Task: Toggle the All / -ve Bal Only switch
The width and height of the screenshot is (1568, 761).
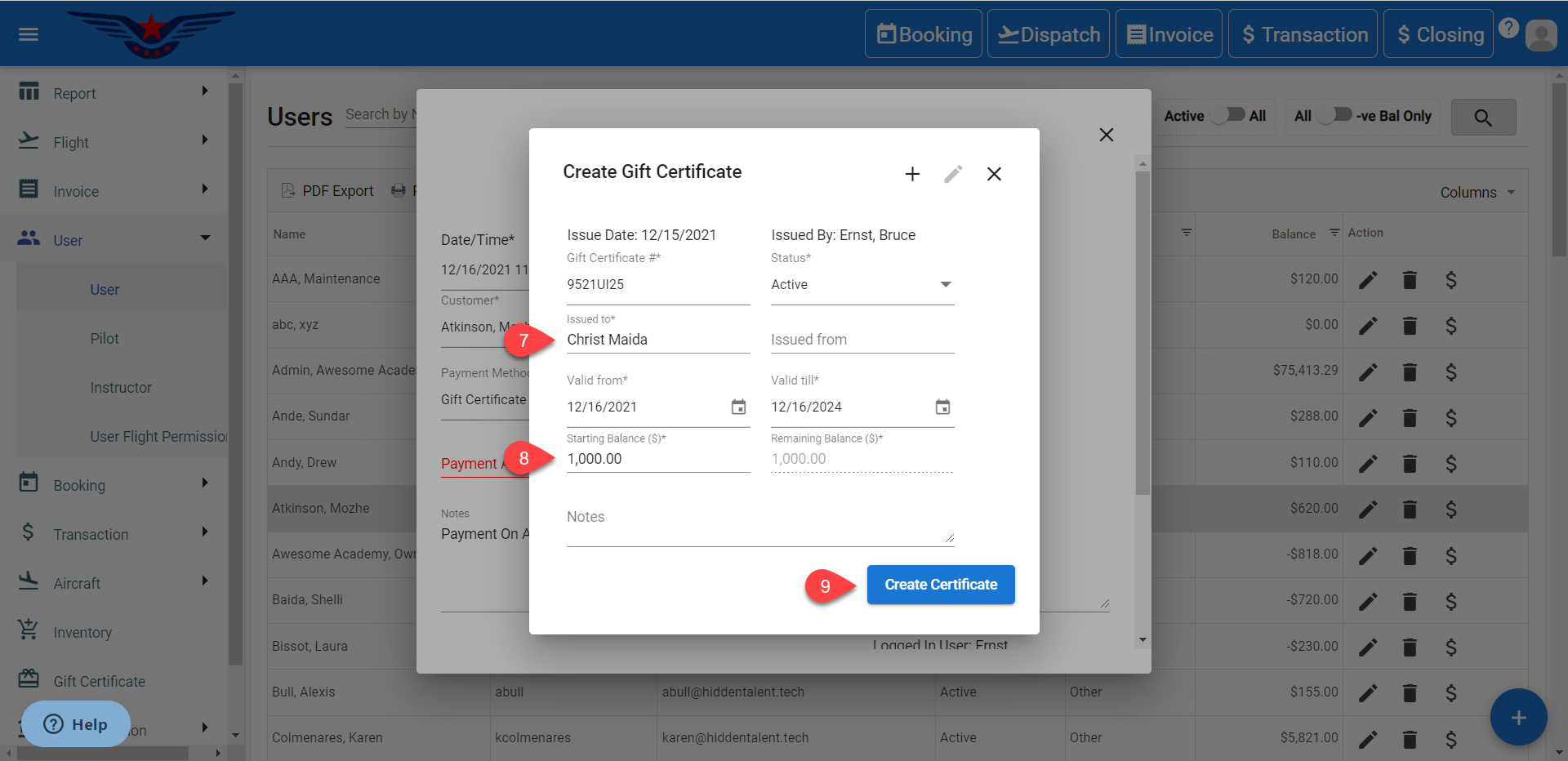Action: click(x=1334, y=115)
